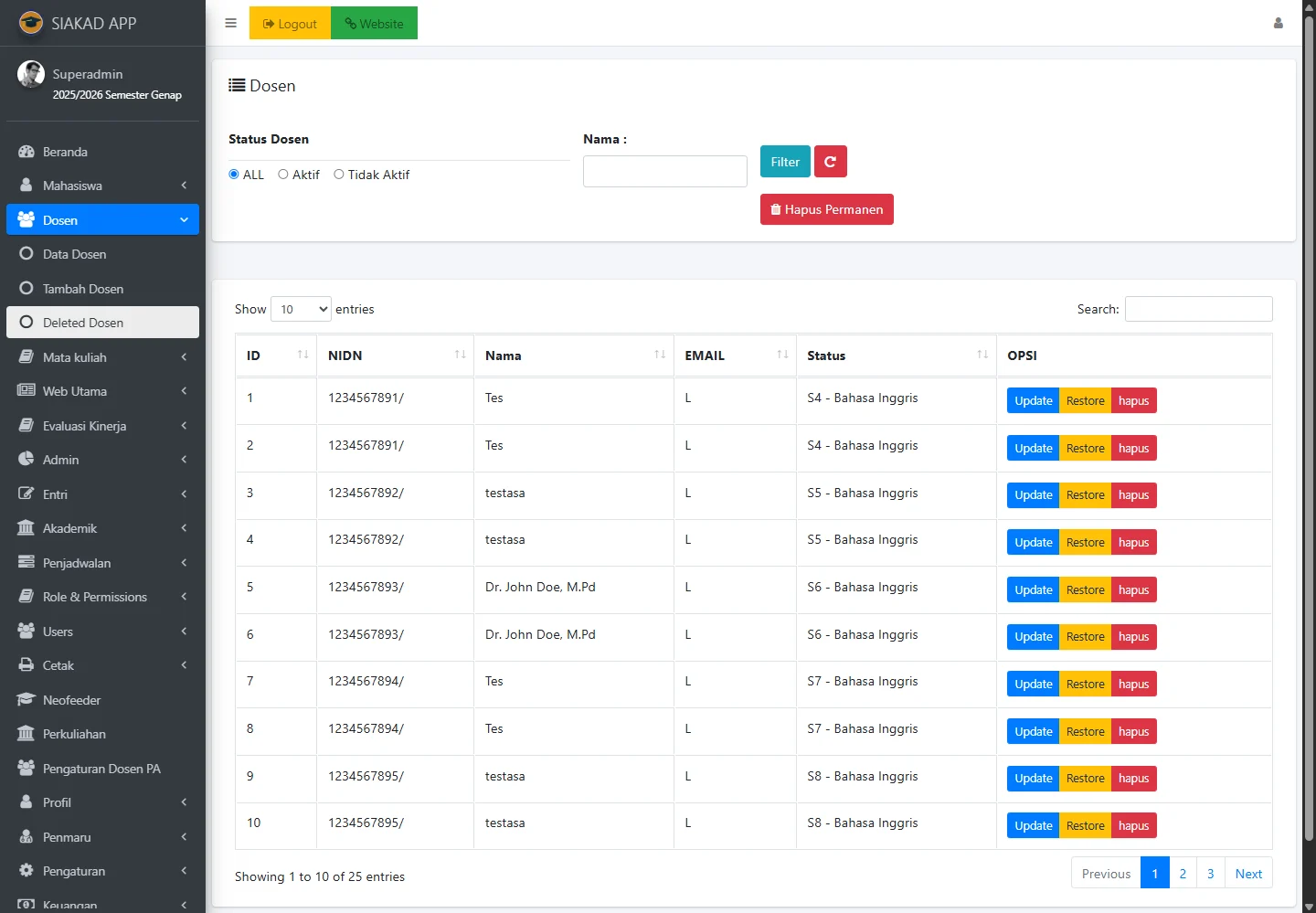Click the red refresh icon button

(830, 162)
